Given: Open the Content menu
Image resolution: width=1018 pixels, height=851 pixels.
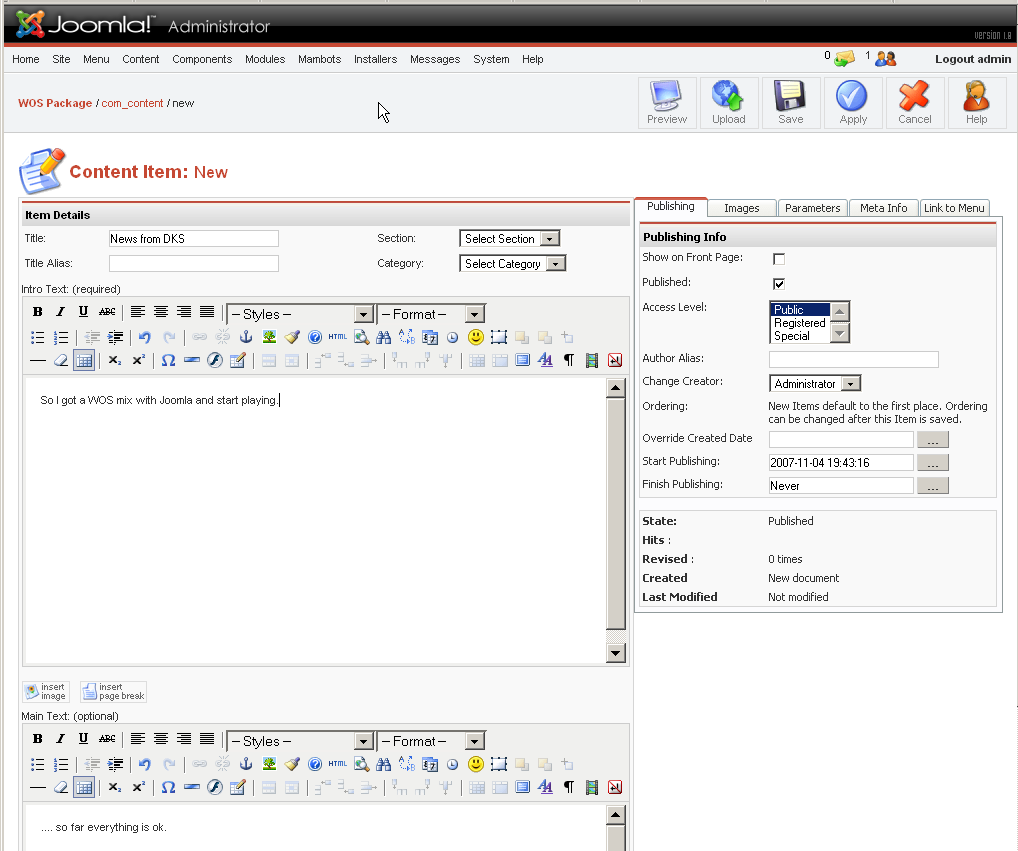Looking at the screenshot, I should coord(140,59).
